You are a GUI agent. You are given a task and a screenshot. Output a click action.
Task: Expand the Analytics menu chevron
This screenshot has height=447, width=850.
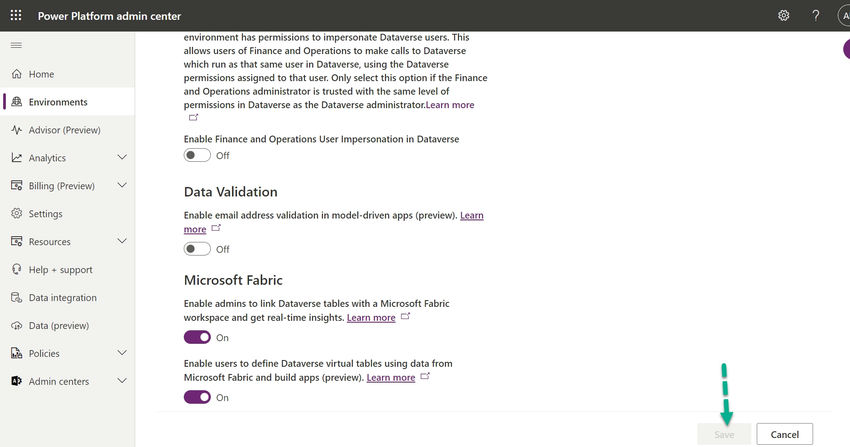pos(122,158)
